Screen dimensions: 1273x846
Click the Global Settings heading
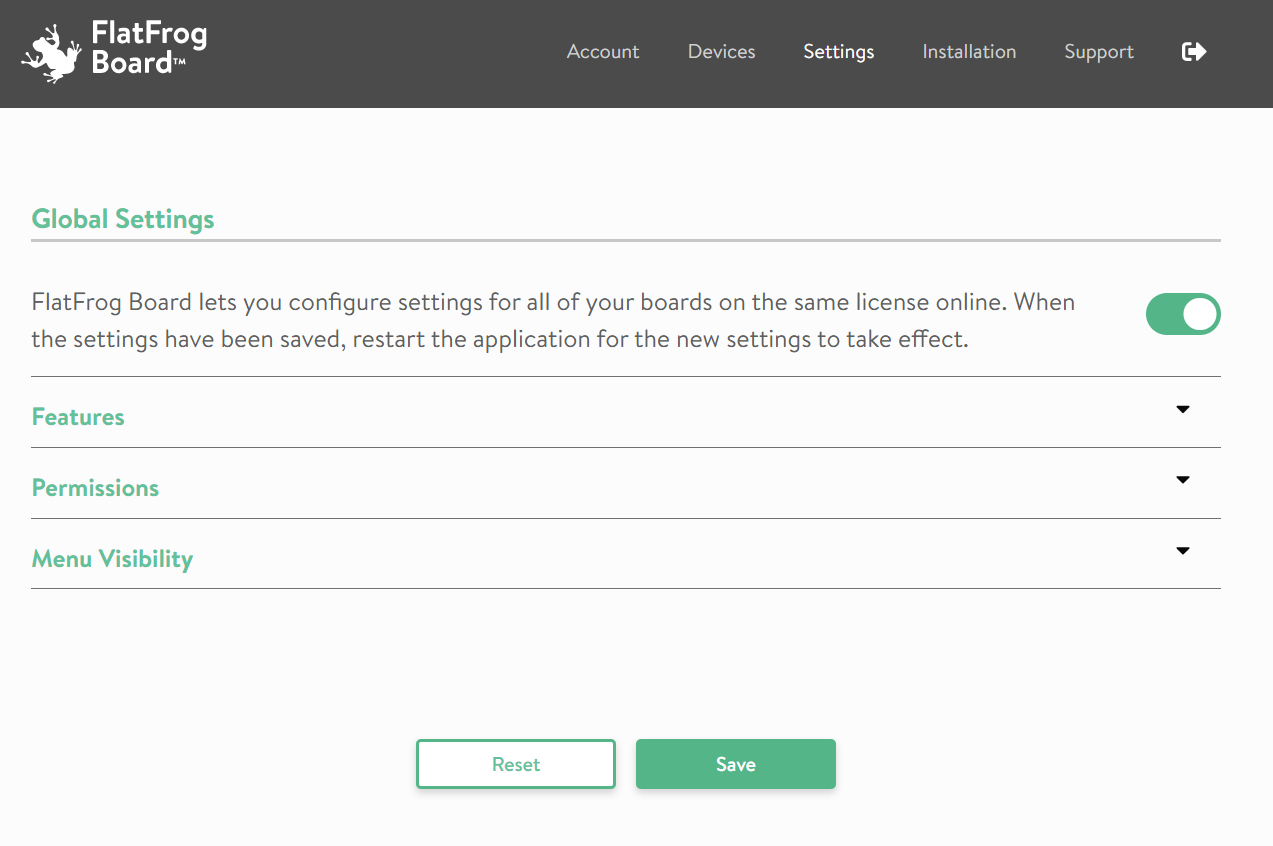coord(123,219)
